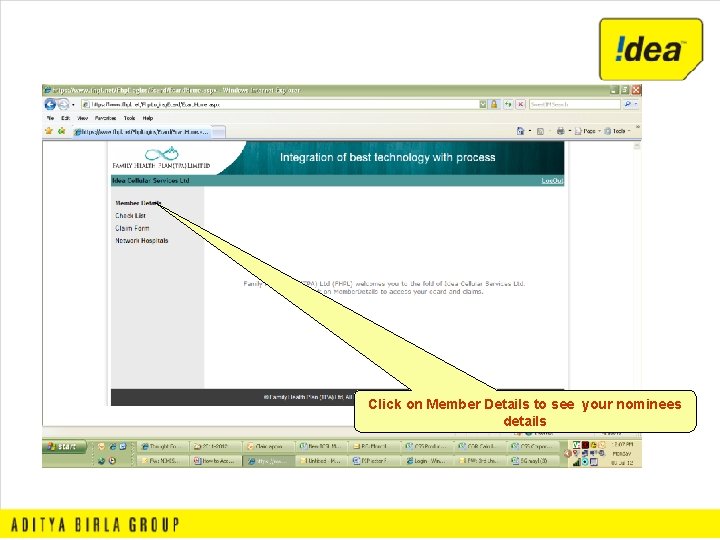Open the Network Hospitals link
Image resolution: width=720 pixels, height=540 pixels.
pyautogui.click(x=142, y=241)
